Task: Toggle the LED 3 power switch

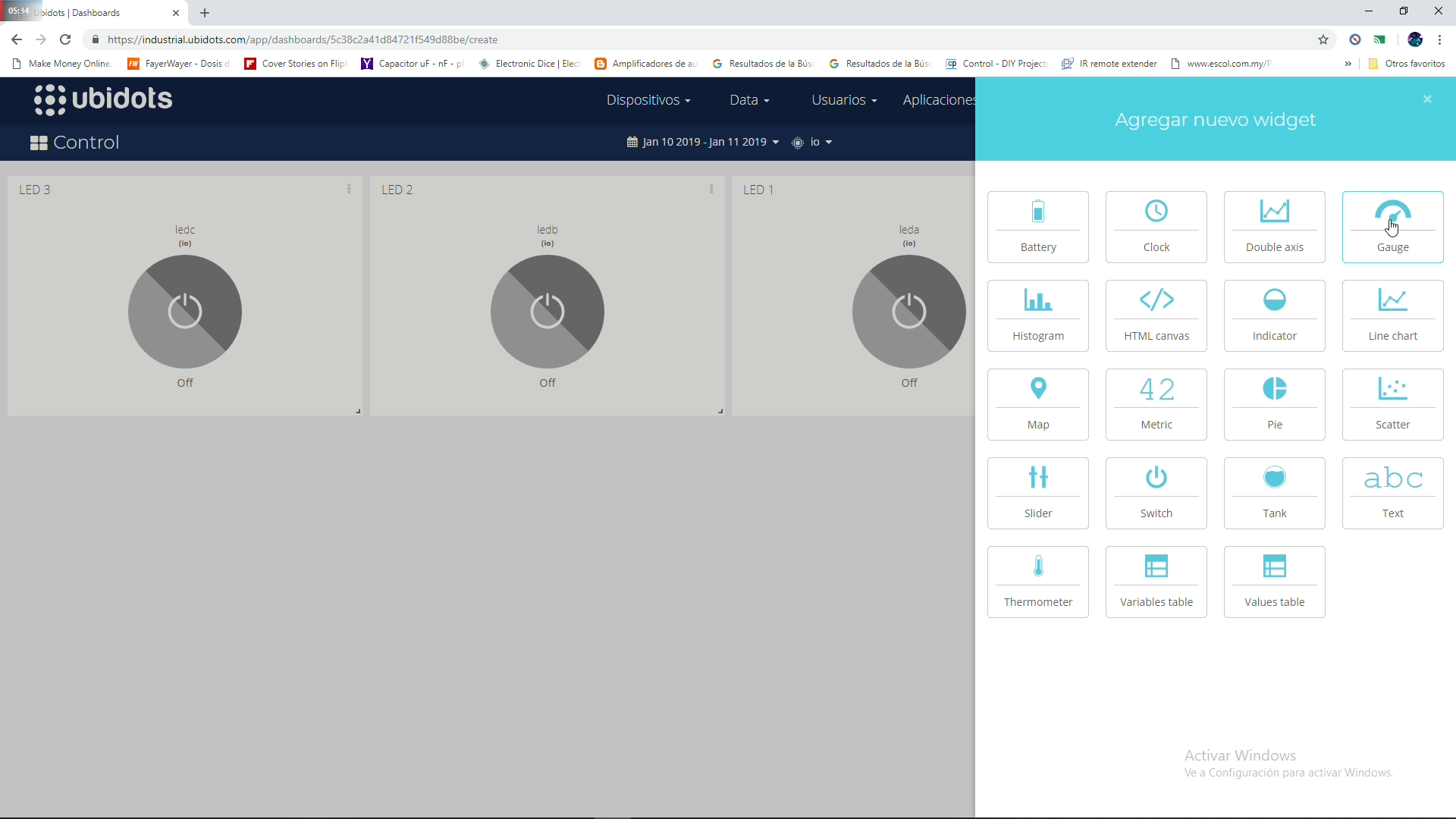Action: 184,311
